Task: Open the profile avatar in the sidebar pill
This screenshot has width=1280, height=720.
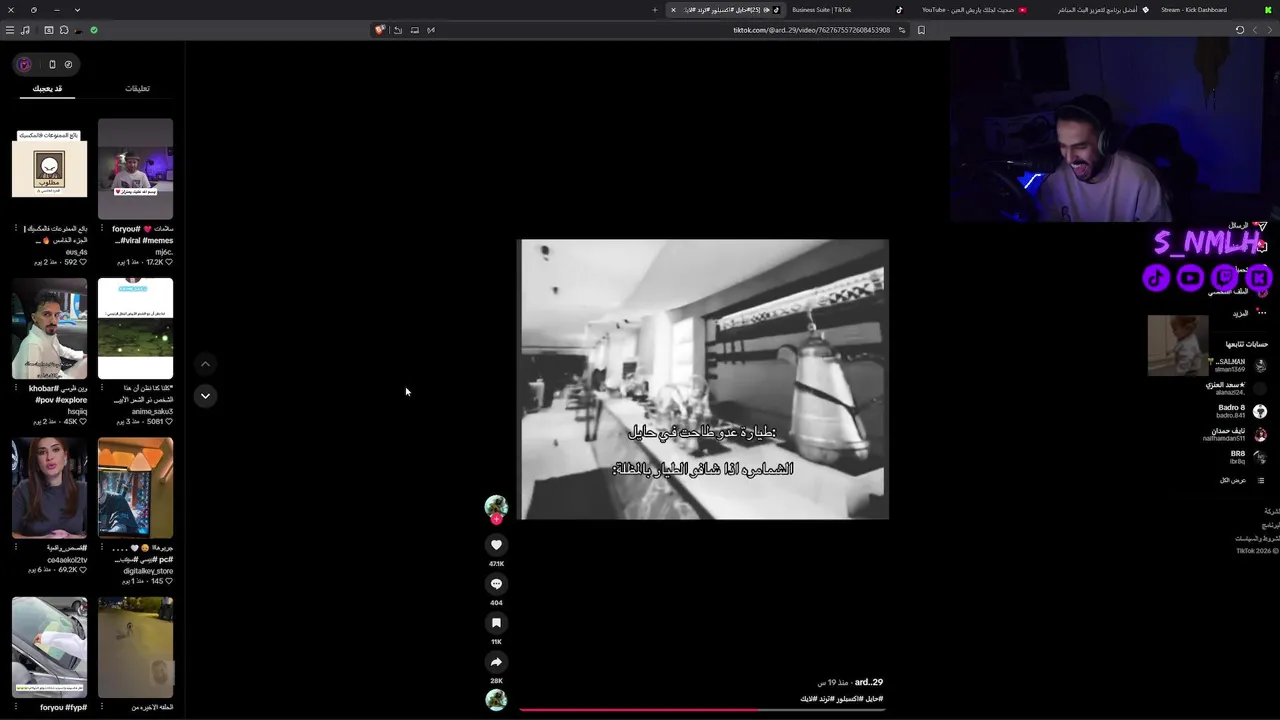Action: pyautogui.click(x=25, y=64)
